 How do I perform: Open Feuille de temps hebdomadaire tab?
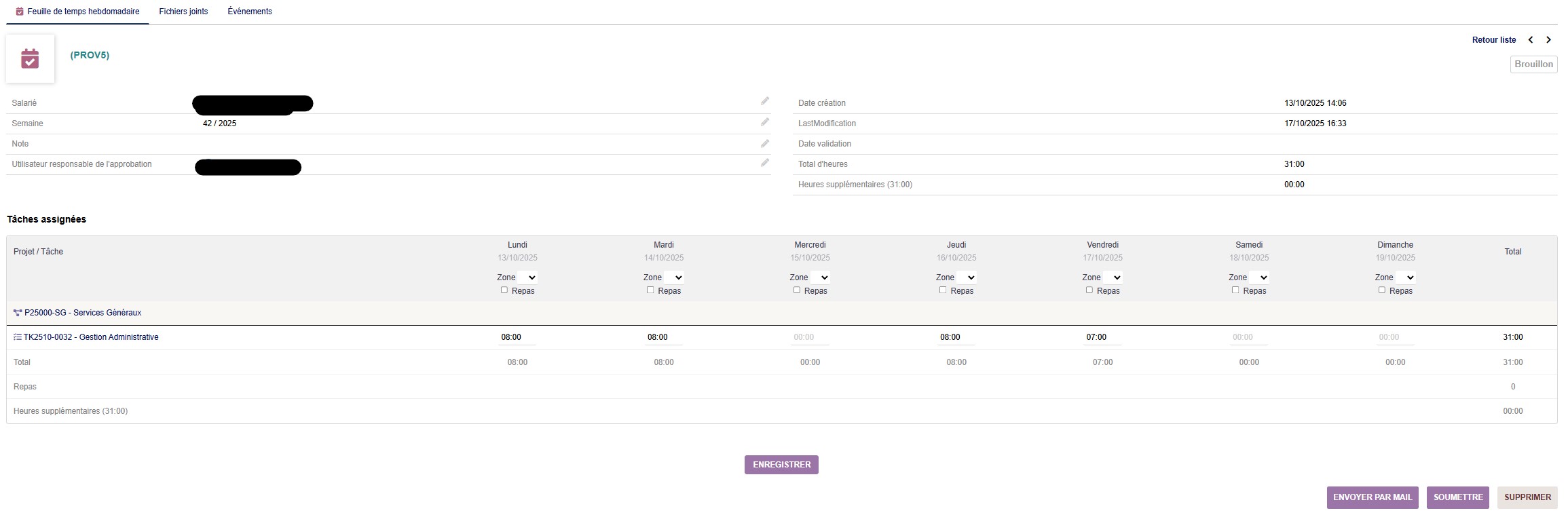77,12
